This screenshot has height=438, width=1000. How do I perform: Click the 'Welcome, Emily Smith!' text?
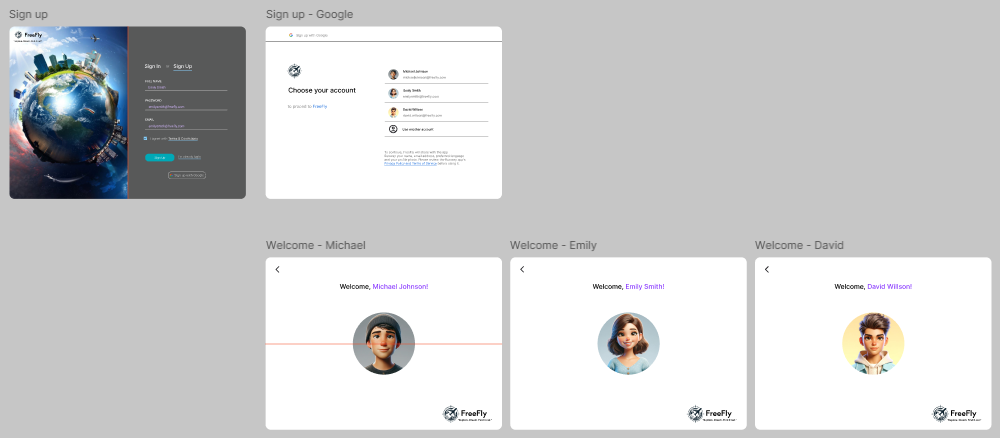628,287
